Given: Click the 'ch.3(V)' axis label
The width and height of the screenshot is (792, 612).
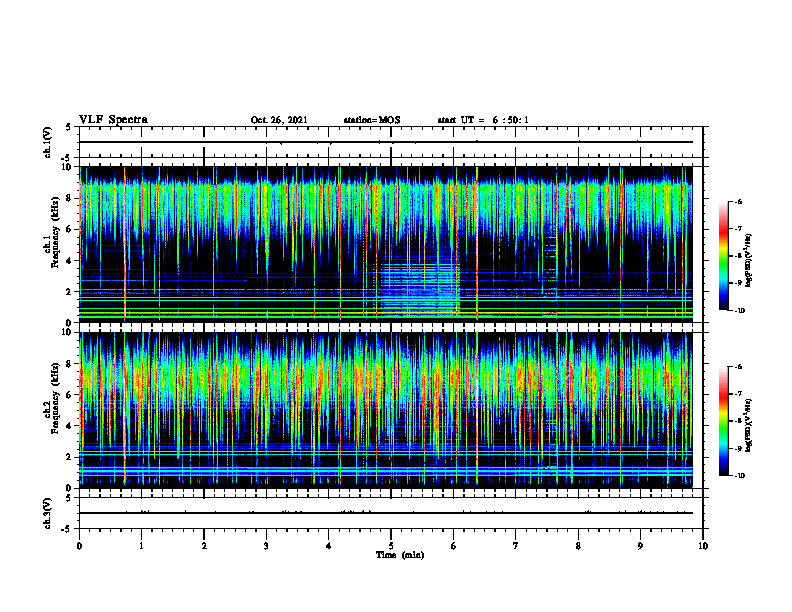Looking at the screenshot, I should tap(47, 514).
